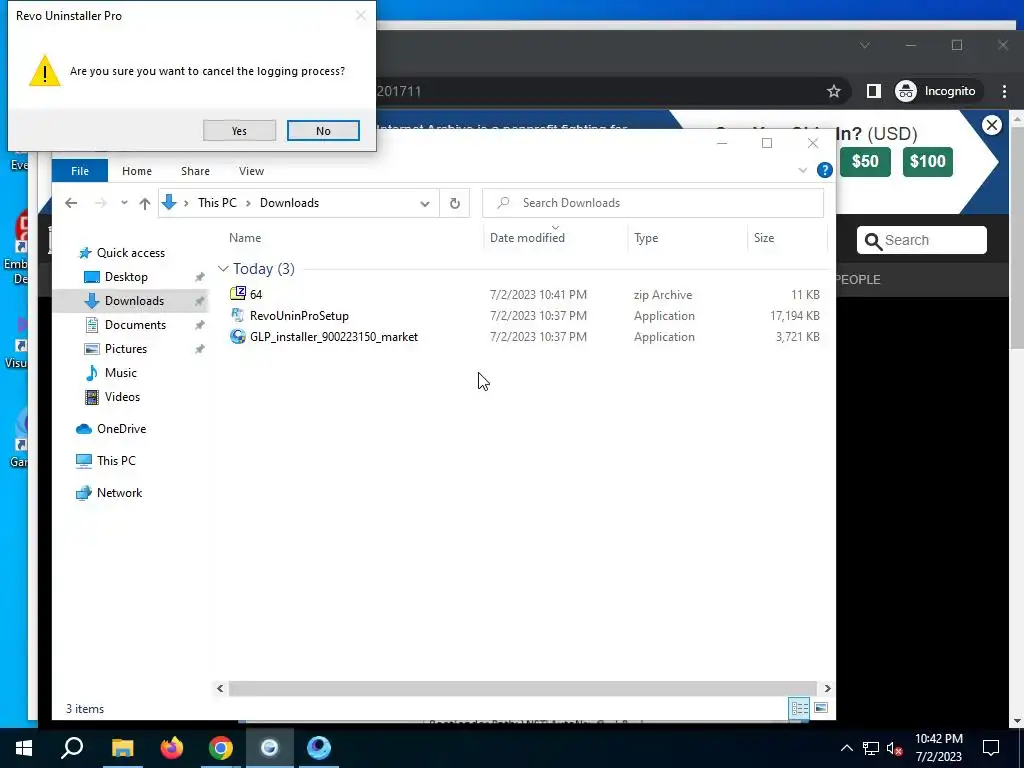The height and width of the screenshot is (768, 1024).
Task: Expand address bar history dropdown
Action: (424, 204)
